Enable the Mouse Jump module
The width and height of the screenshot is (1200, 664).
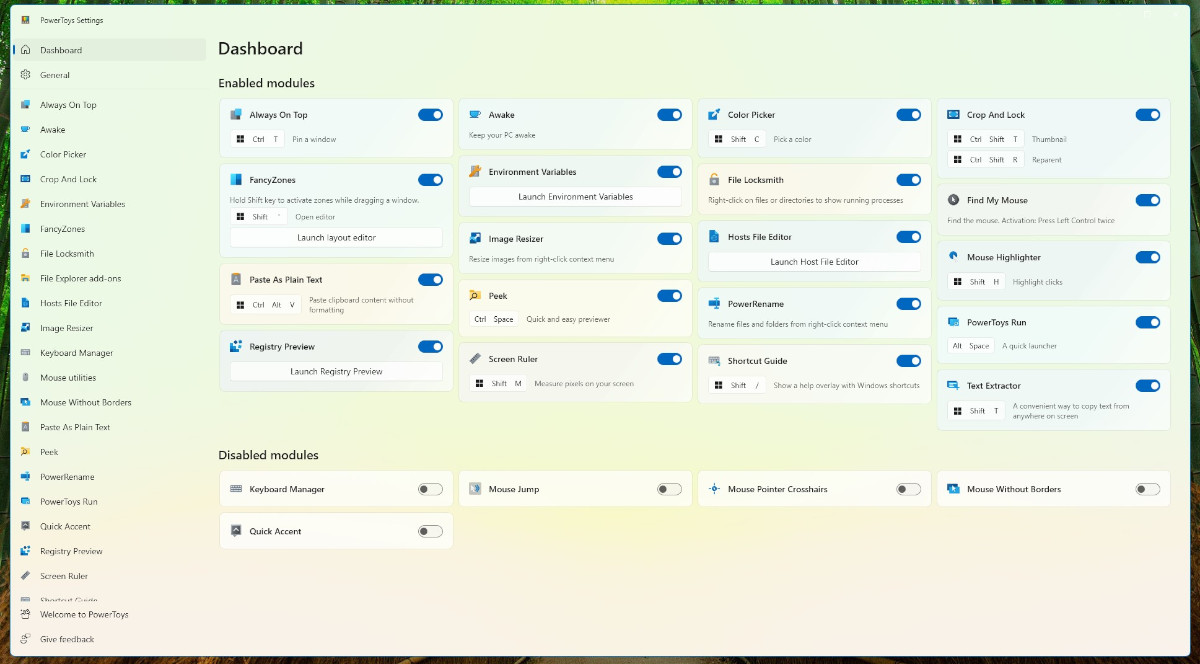tap(669, 489)
